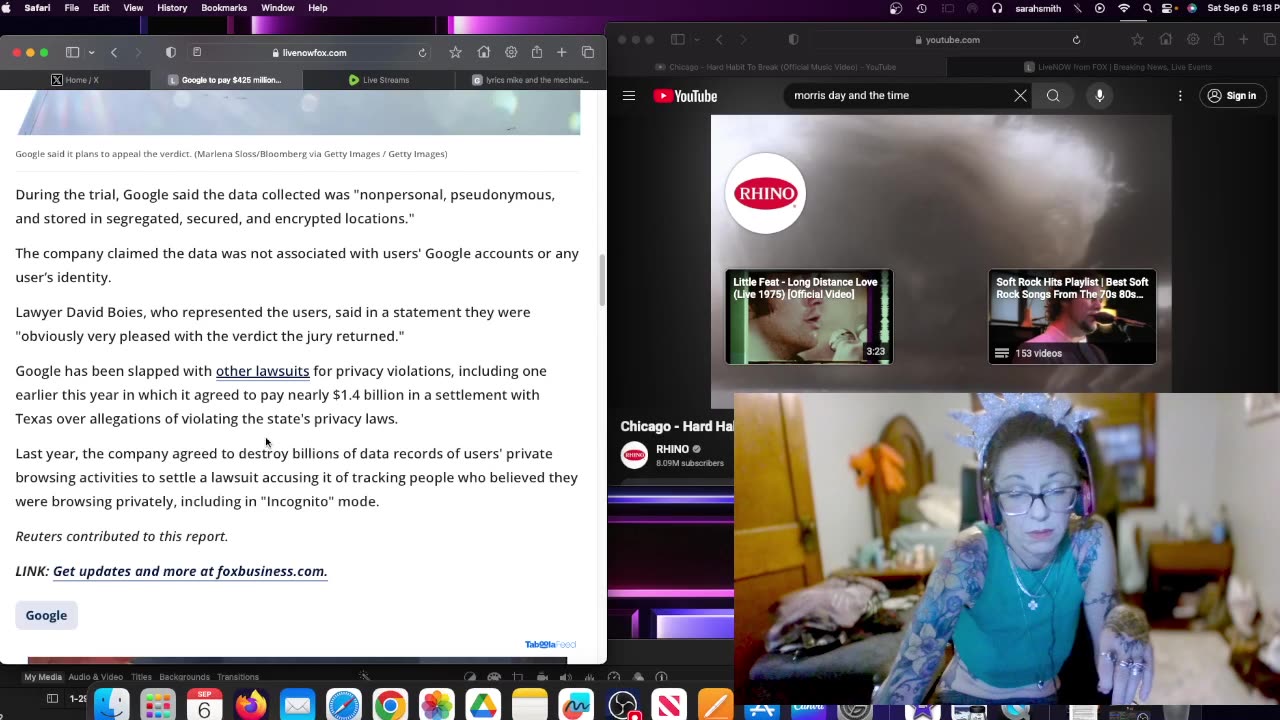
Task: Switch to the Live Streams tab
Action: [x=378, y=80]
